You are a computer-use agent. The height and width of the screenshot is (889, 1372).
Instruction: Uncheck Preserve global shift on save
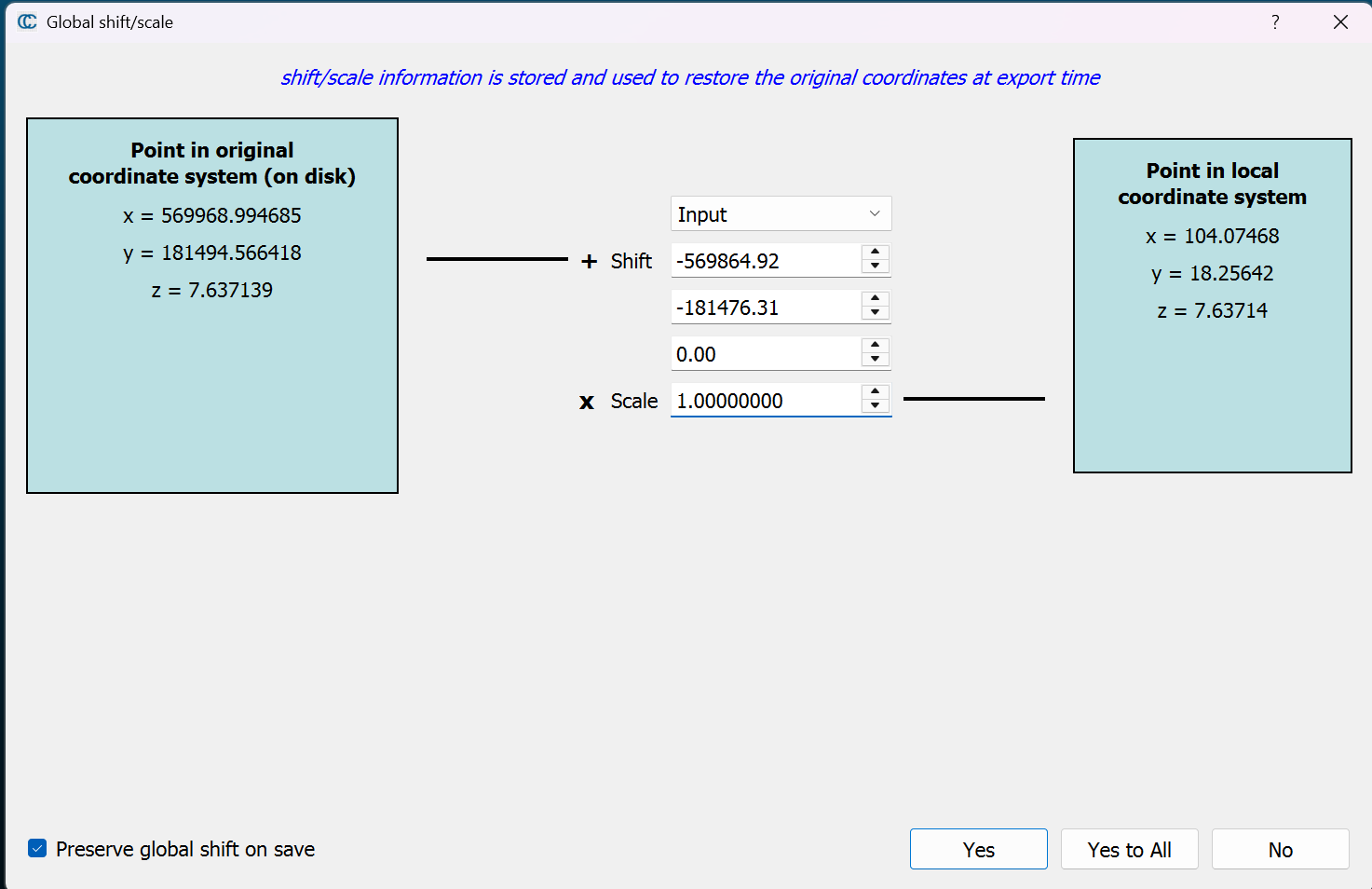tap(37, 848)
